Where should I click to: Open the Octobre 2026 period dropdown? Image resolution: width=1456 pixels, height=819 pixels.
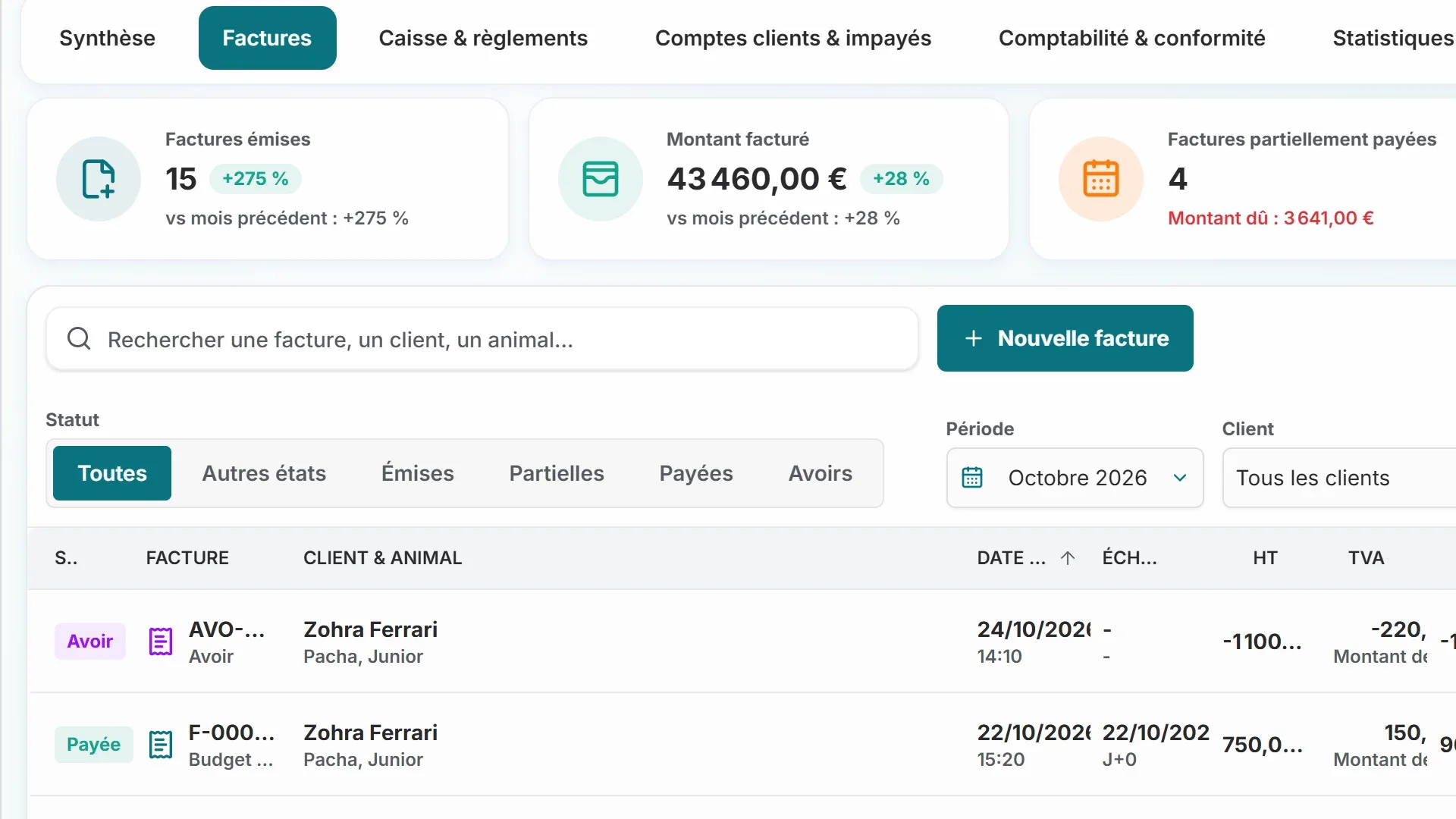tap(1075, 478)
